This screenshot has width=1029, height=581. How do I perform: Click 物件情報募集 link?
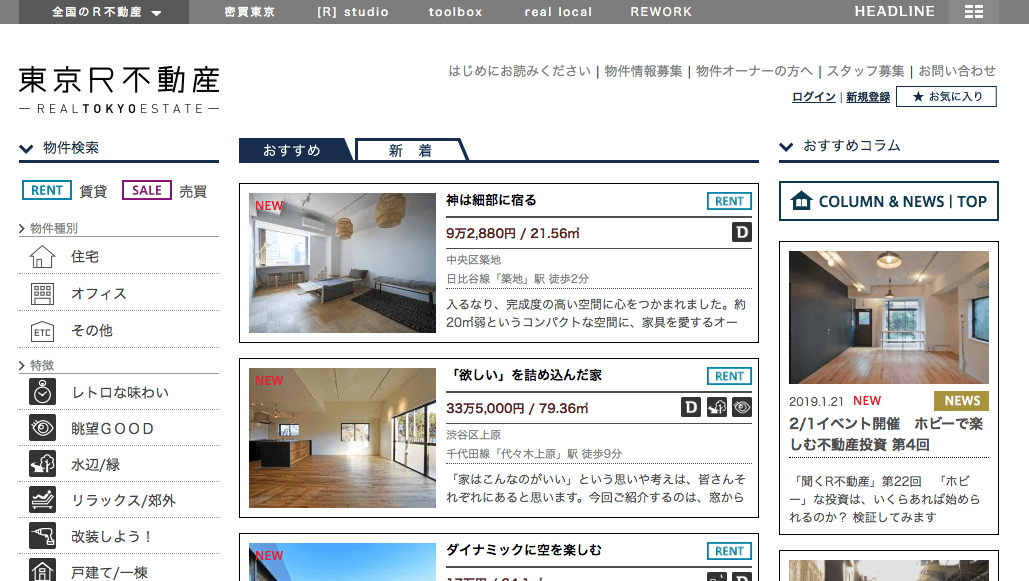(x=643, y=71)
